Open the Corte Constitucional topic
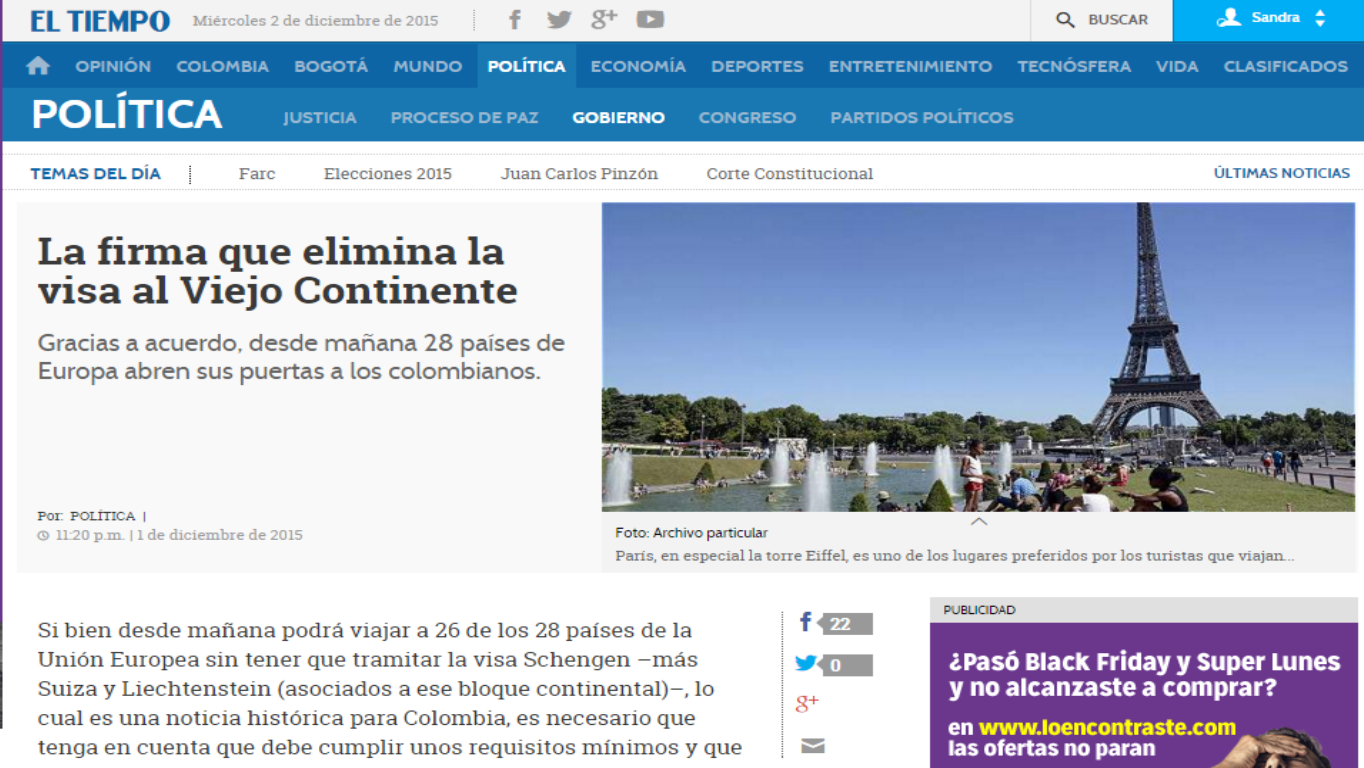1364x768 pixels. pos(790,174)
